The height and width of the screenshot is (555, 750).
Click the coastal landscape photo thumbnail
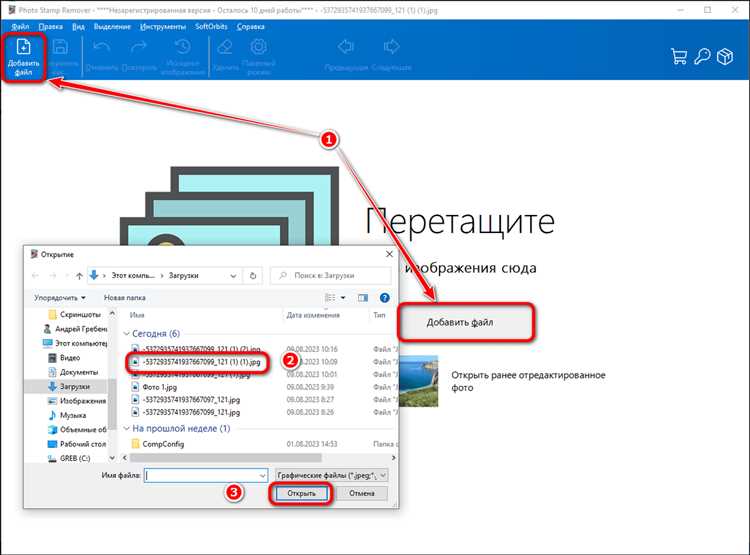[419, 381]
